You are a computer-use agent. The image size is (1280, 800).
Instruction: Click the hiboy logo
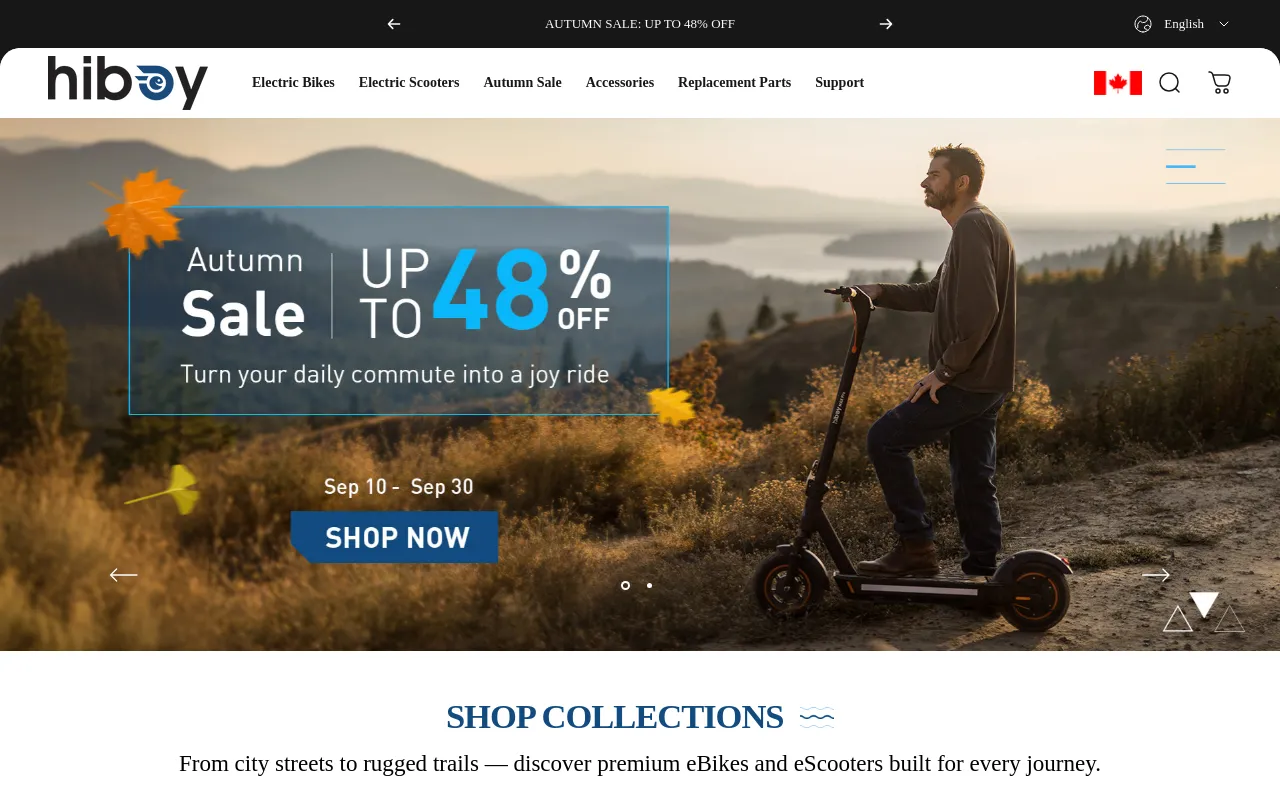[x=128, y=83]
